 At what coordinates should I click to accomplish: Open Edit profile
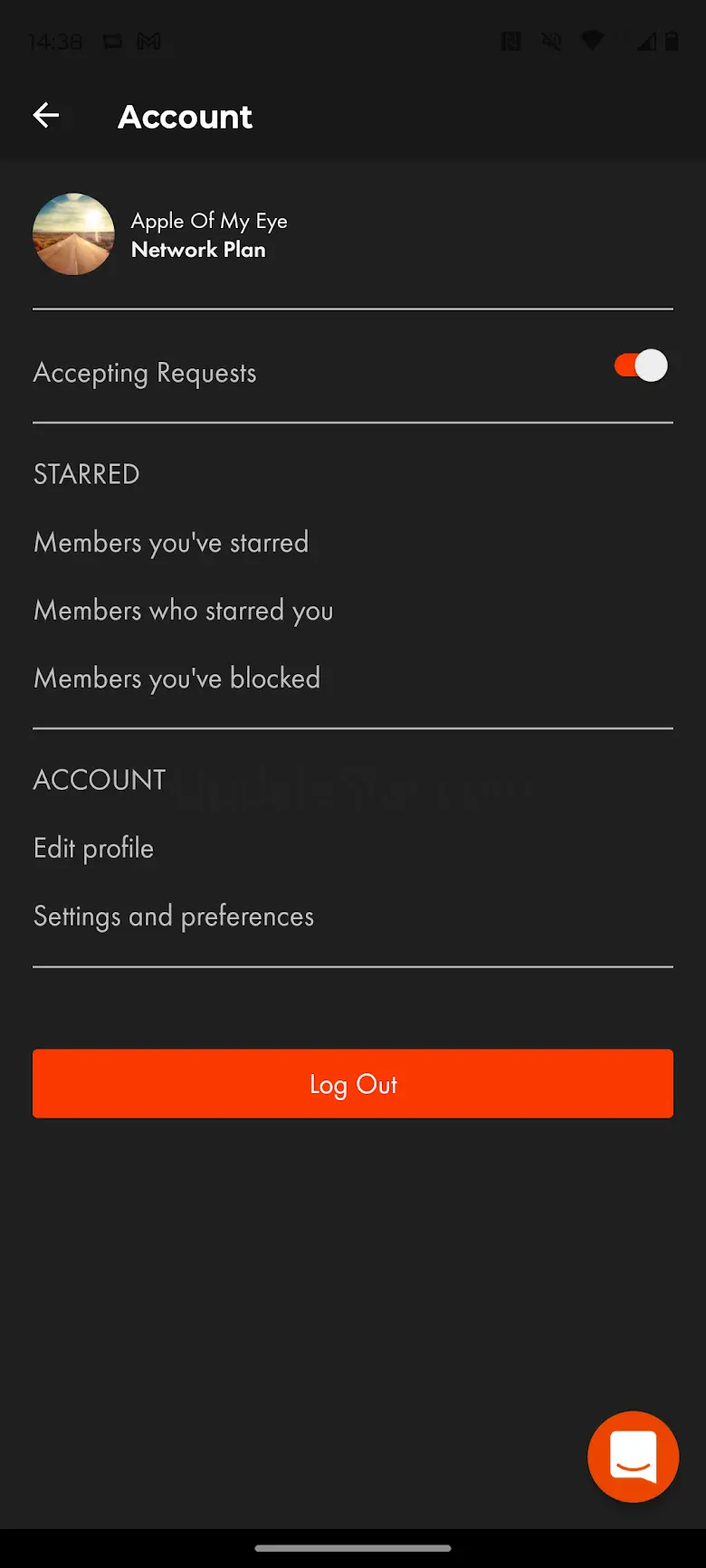93,849
